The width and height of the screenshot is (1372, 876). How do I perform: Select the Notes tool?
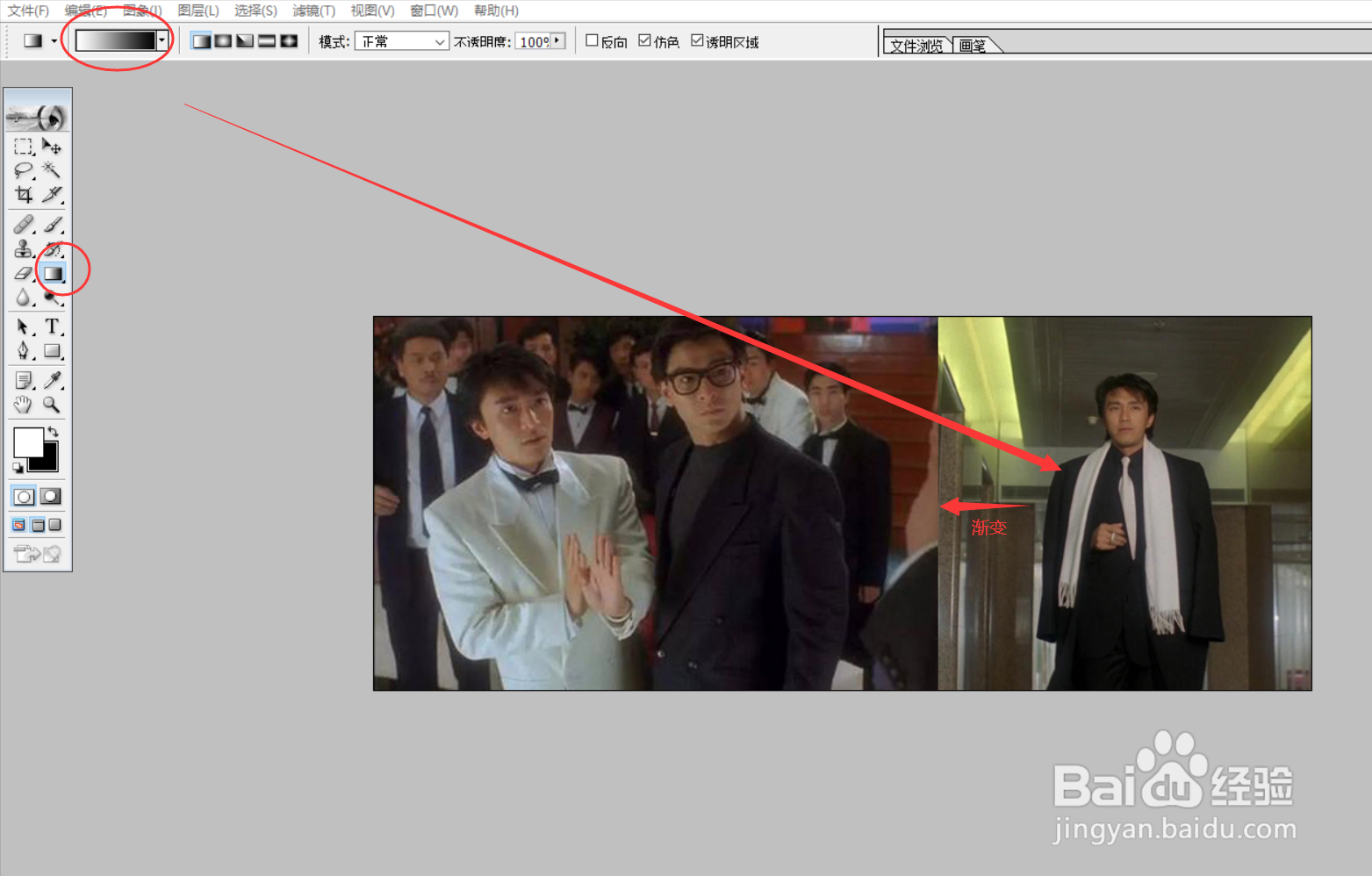pos(24,380)
